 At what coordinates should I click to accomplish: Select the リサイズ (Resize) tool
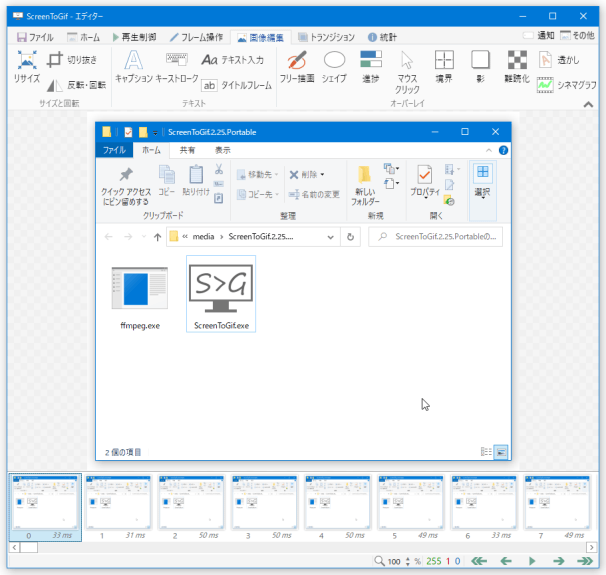click(27, 66)
